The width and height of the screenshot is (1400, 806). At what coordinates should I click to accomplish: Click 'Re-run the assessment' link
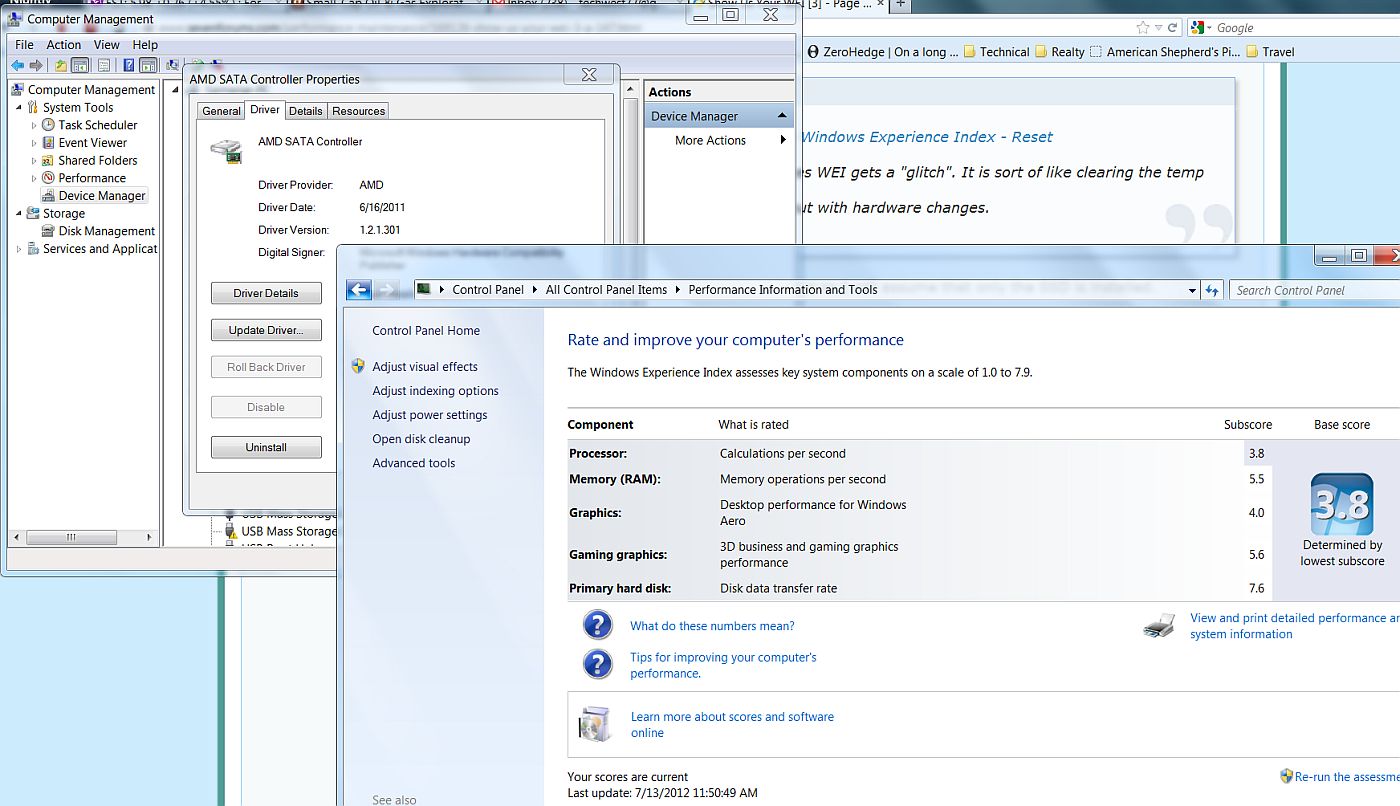(x=1347, y=776)
